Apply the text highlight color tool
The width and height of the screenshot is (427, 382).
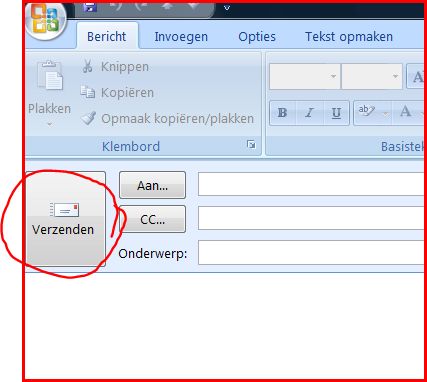coord(367,111)
